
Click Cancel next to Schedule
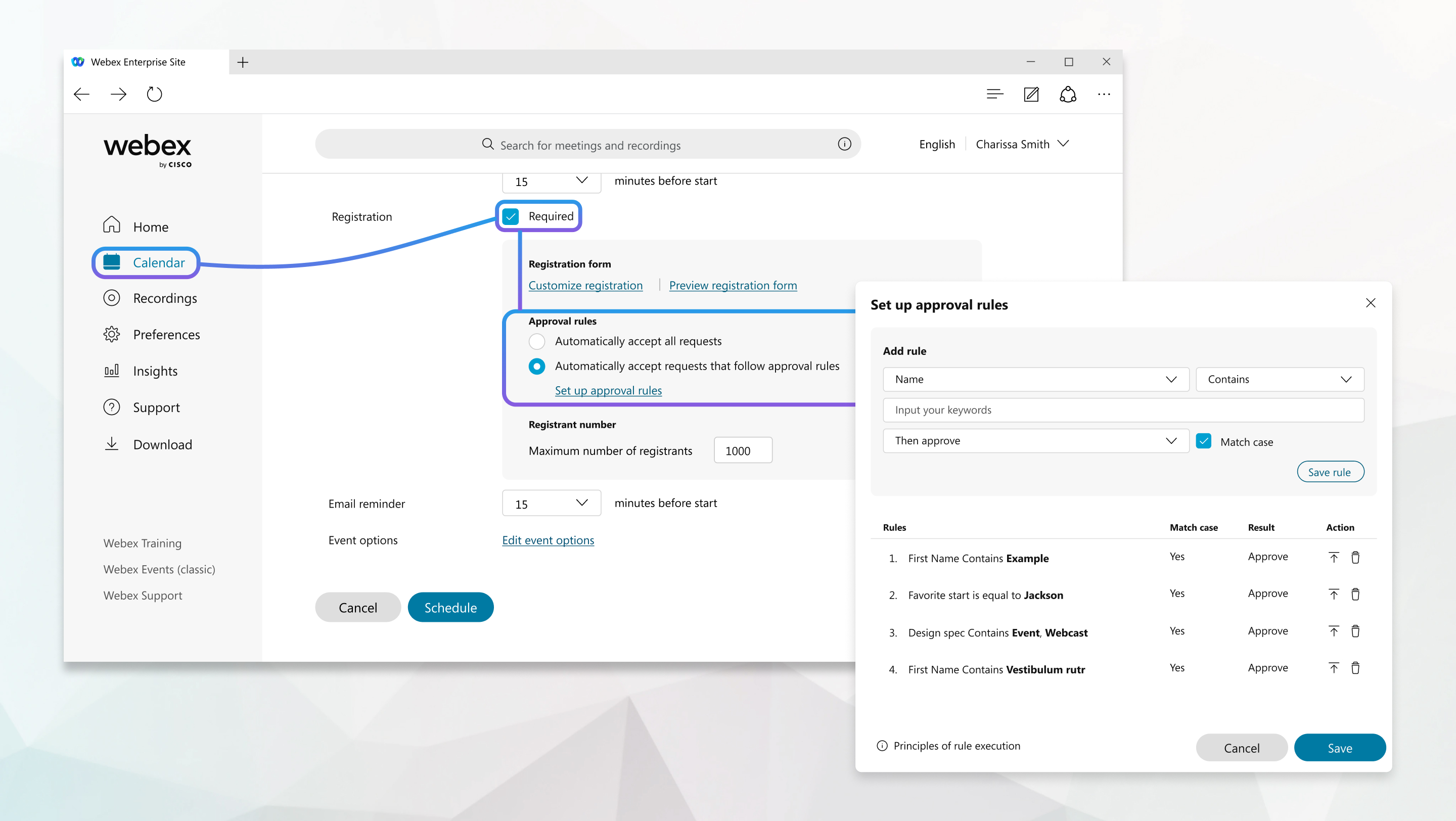358,608
